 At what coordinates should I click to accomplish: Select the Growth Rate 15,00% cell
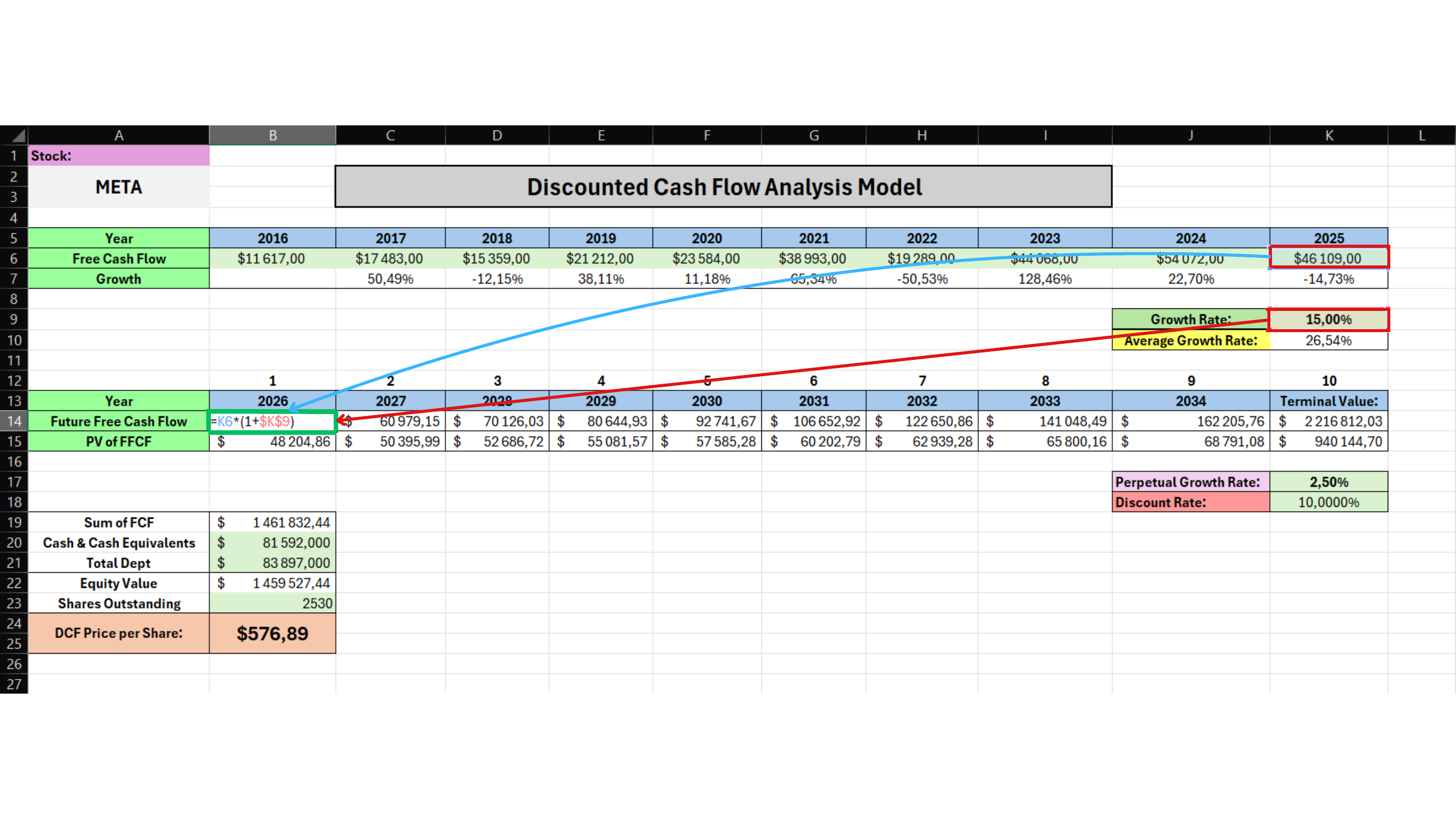click(1329, 320)
